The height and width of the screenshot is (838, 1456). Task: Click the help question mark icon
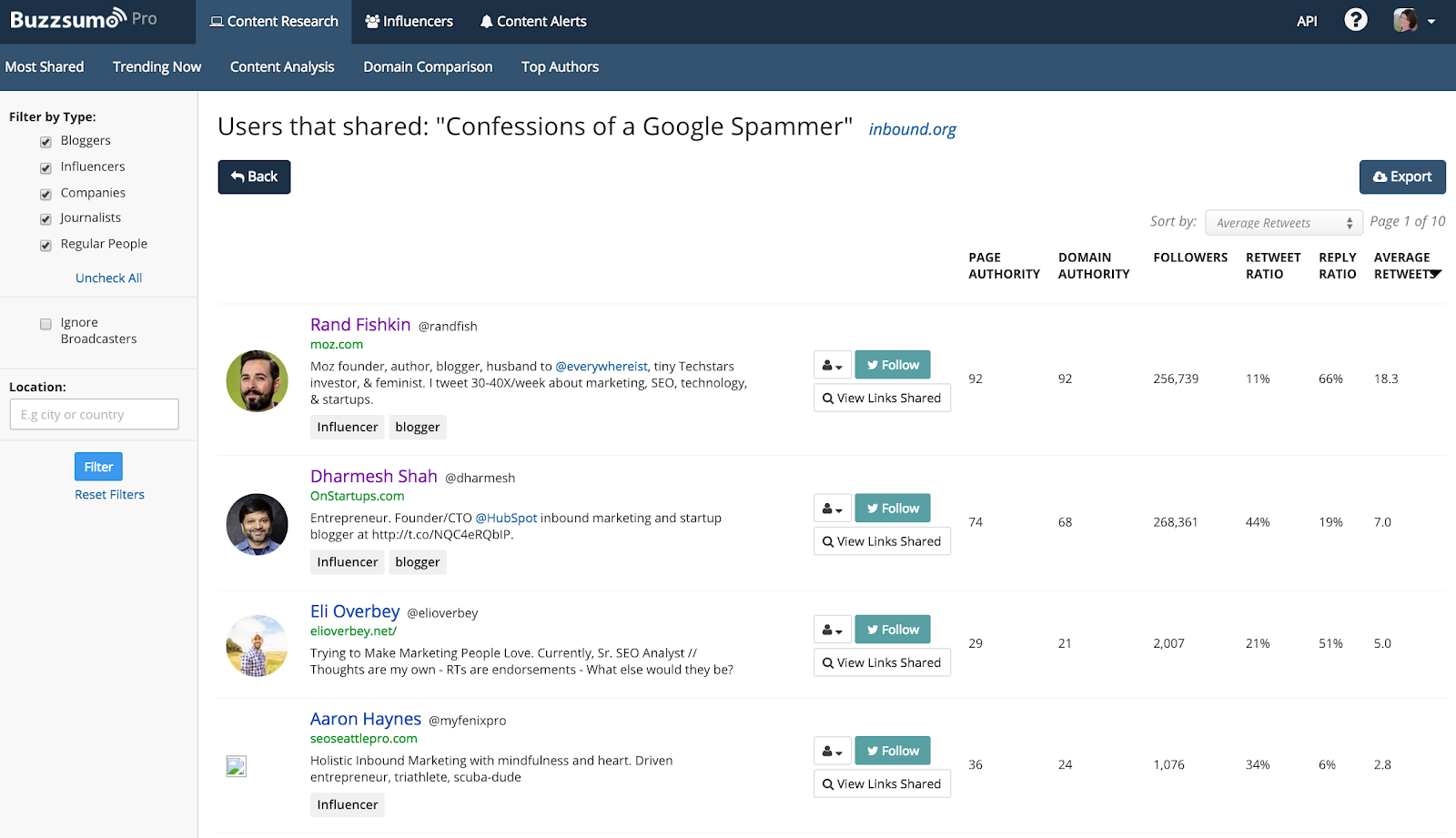point(1355,20)
